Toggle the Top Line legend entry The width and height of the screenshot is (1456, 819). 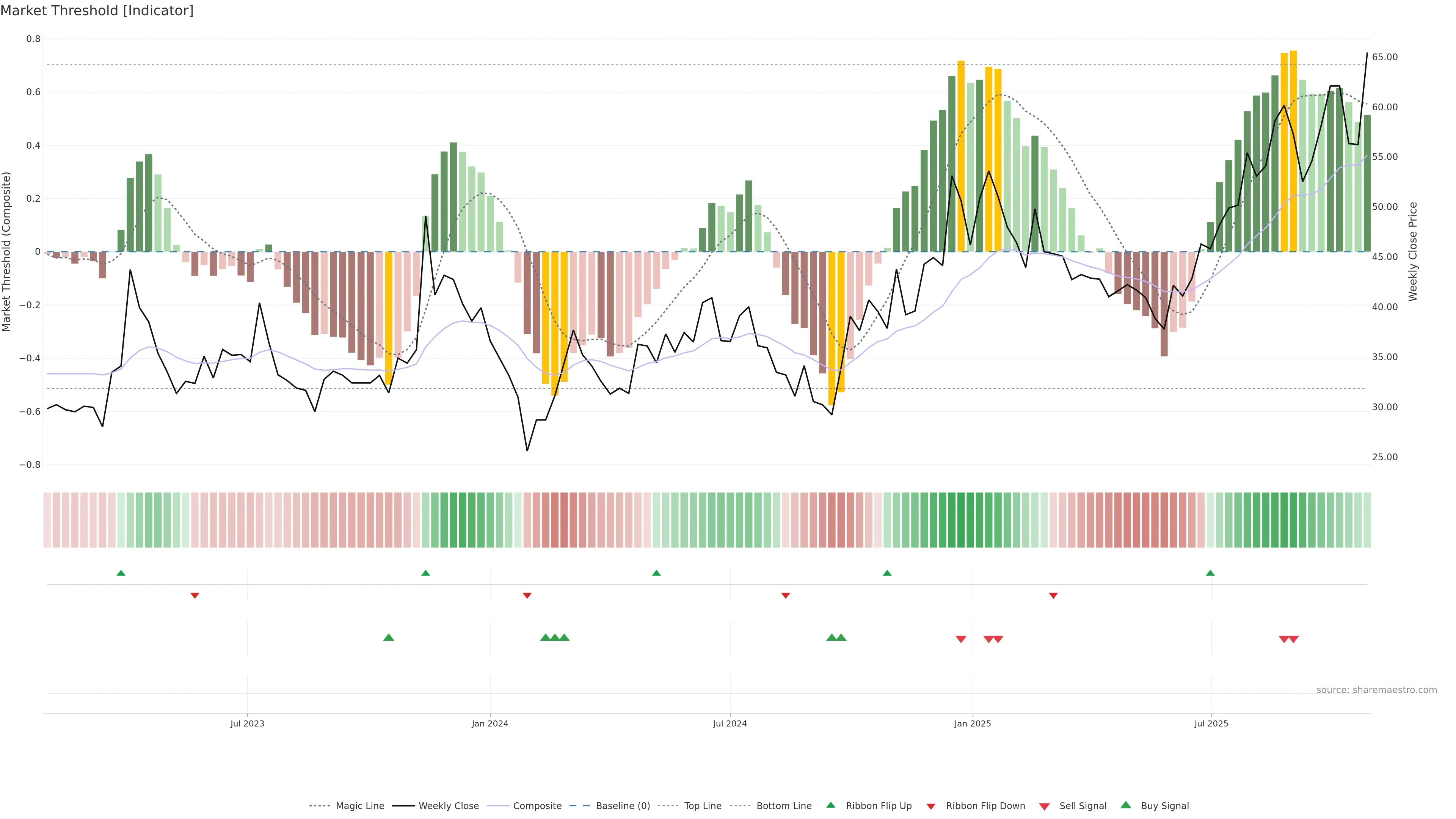(703, 806)
